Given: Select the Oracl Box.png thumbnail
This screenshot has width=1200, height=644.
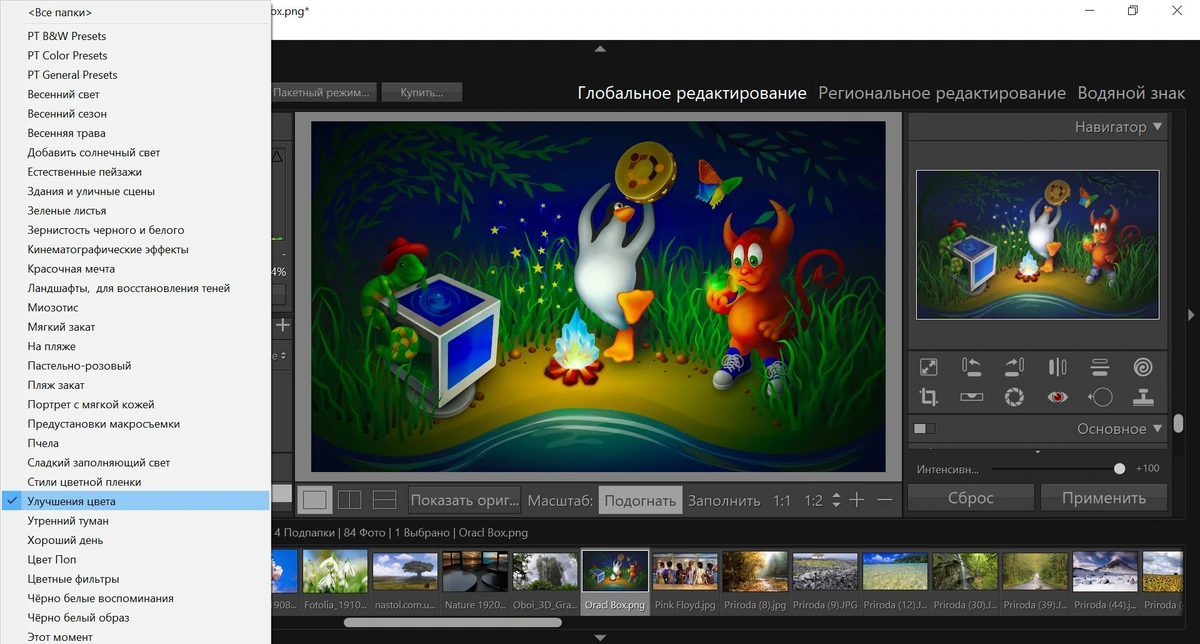Looking at the screenshot, I should [615, 580].
